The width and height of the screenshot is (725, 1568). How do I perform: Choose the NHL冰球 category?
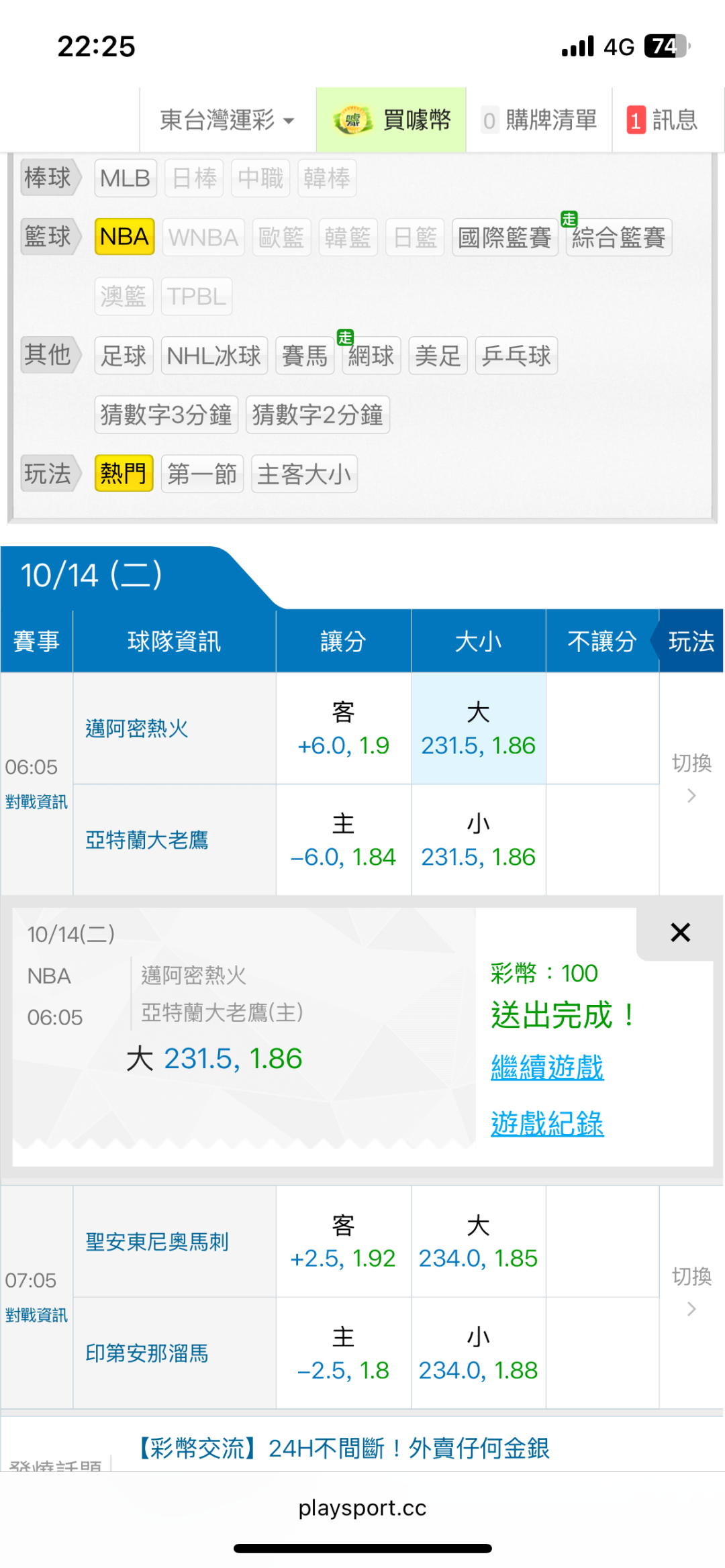[214, 356]
